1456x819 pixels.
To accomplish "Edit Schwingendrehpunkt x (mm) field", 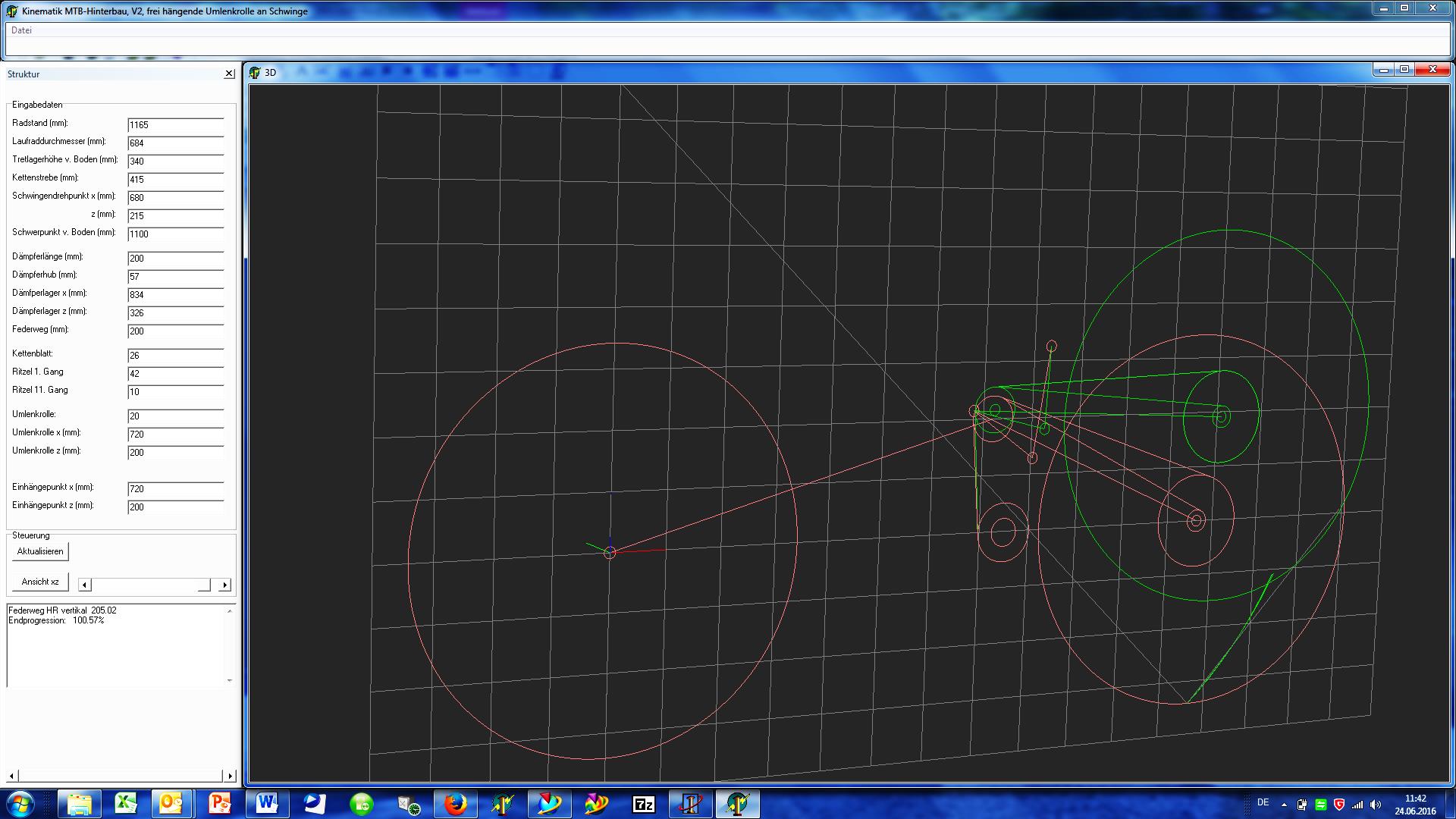I will [x=176, y=198].
